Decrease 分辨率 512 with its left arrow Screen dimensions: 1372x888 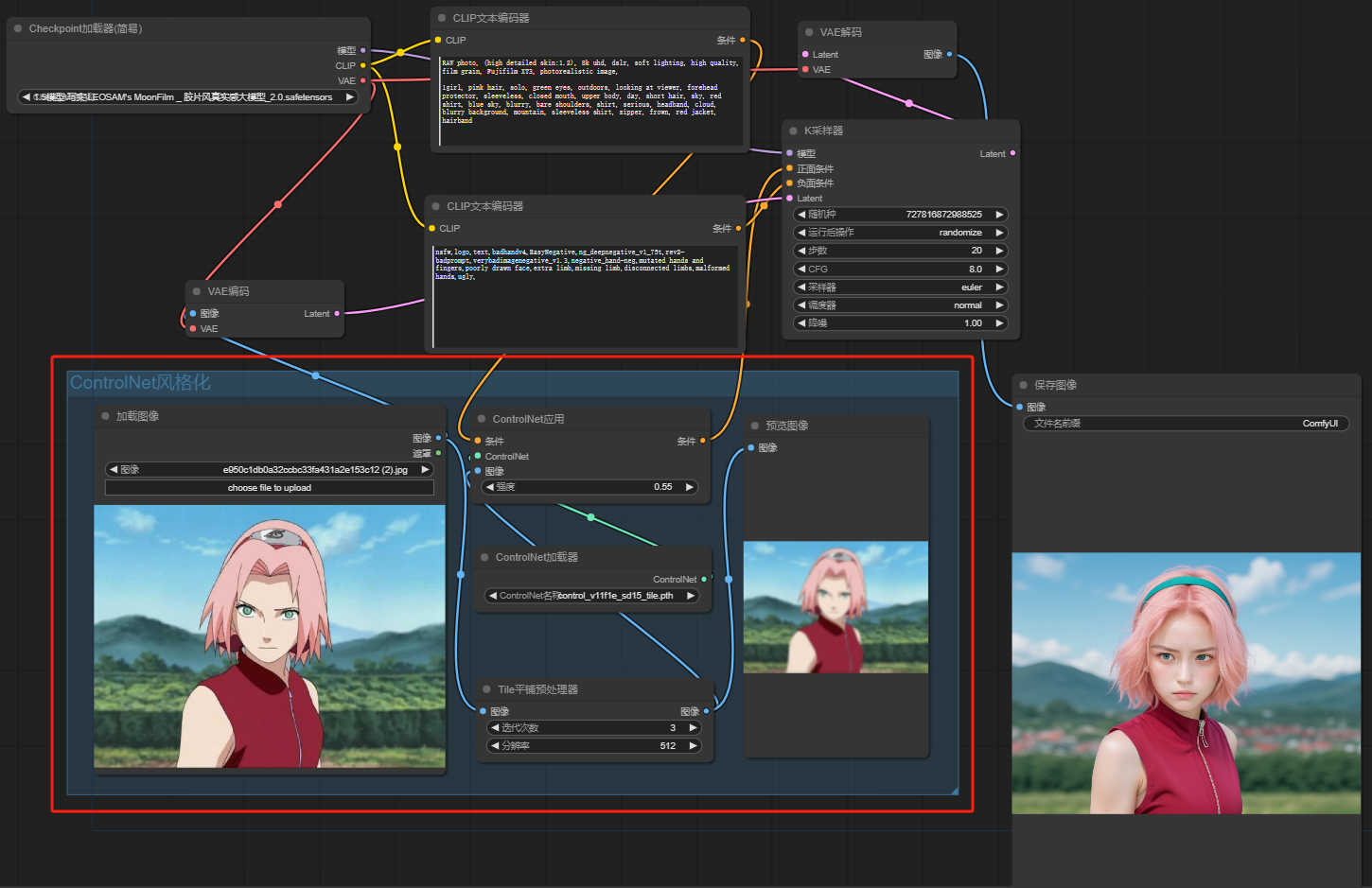point(495,746)
